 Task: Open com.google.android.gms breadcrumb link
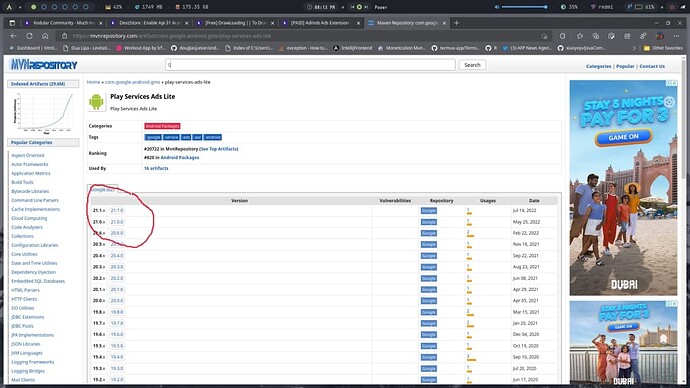click(x=132, y=82)
